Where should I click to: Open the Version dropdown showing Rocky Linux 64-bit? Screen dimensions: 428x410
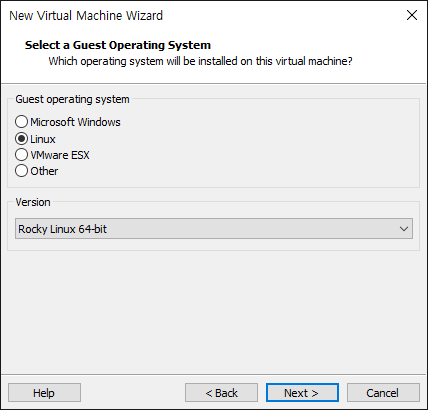[214, 229]
